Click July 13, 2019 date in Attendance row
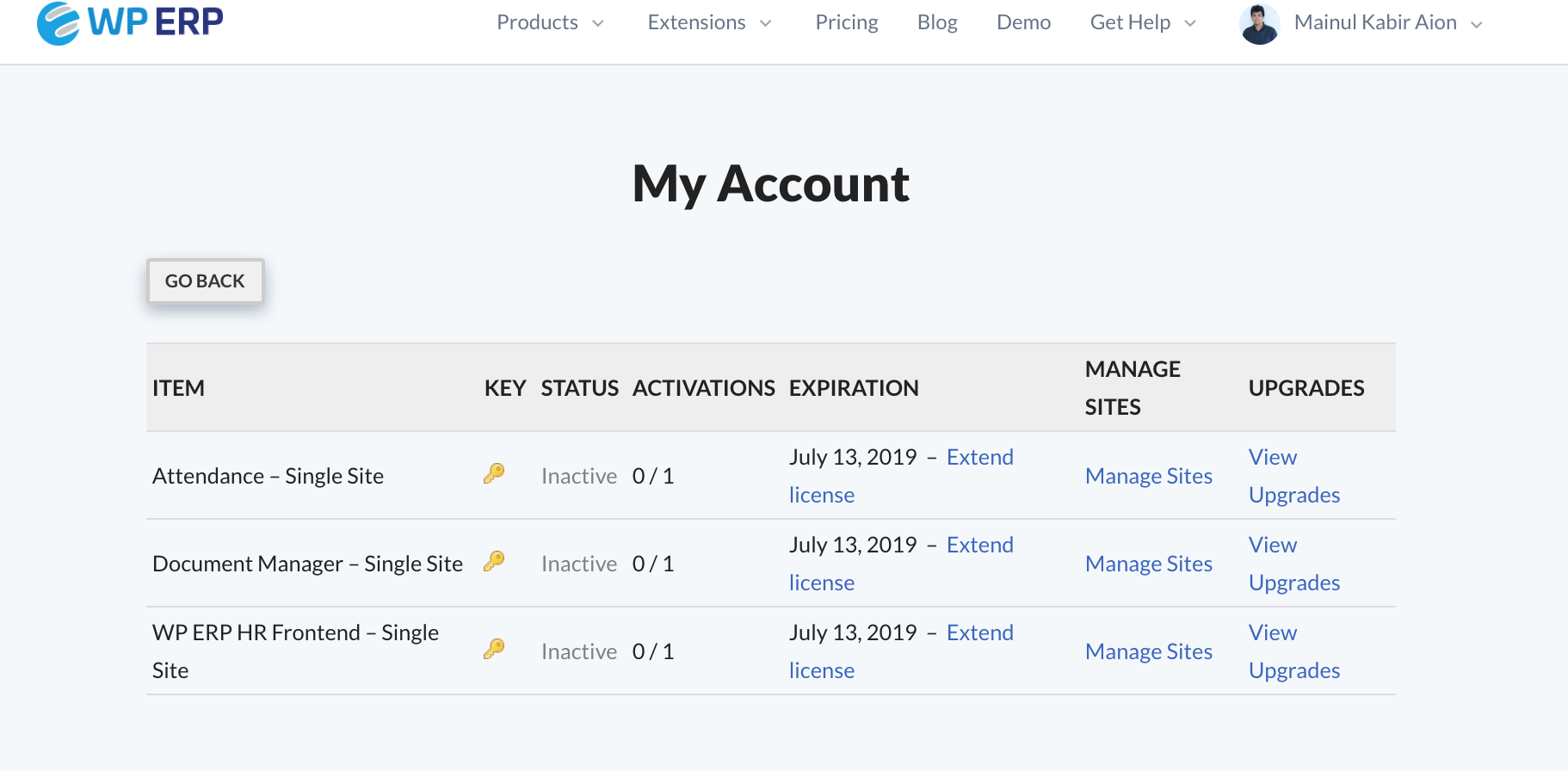The height and width of the screenshot is (771, 1568). [x=853, y=457]
